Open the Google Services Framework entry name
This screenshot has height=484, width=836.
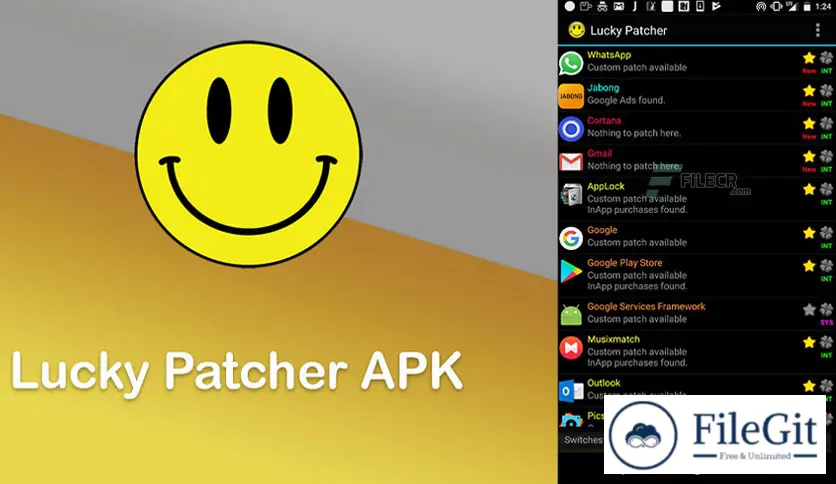pos(646,306)
